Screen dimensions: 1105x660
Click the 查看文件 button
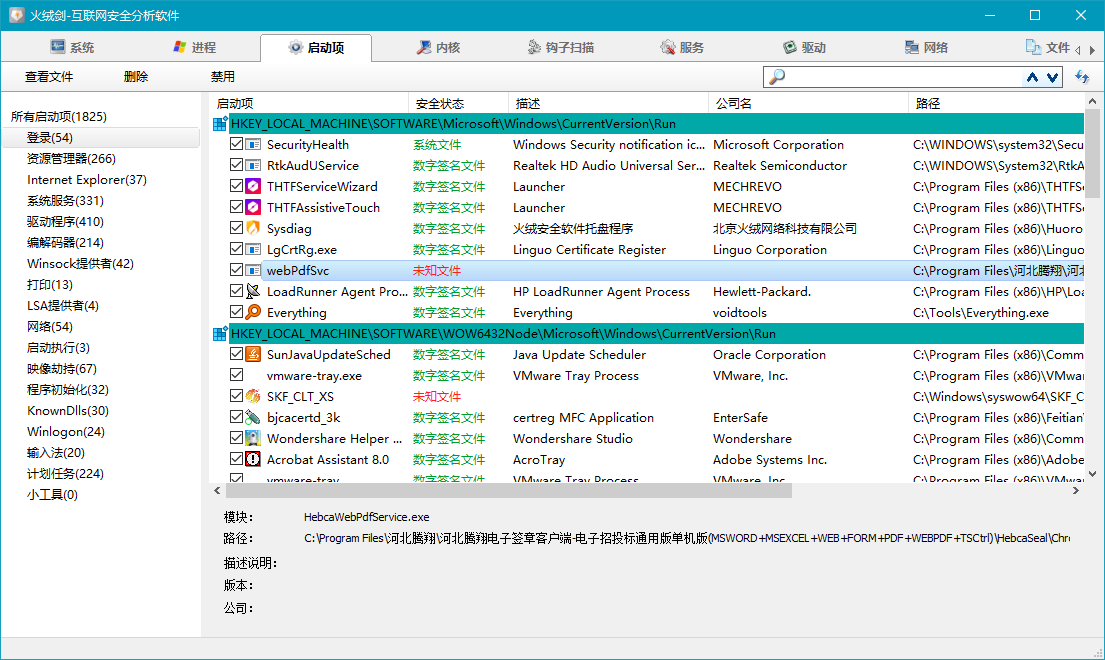pos(49,77)
